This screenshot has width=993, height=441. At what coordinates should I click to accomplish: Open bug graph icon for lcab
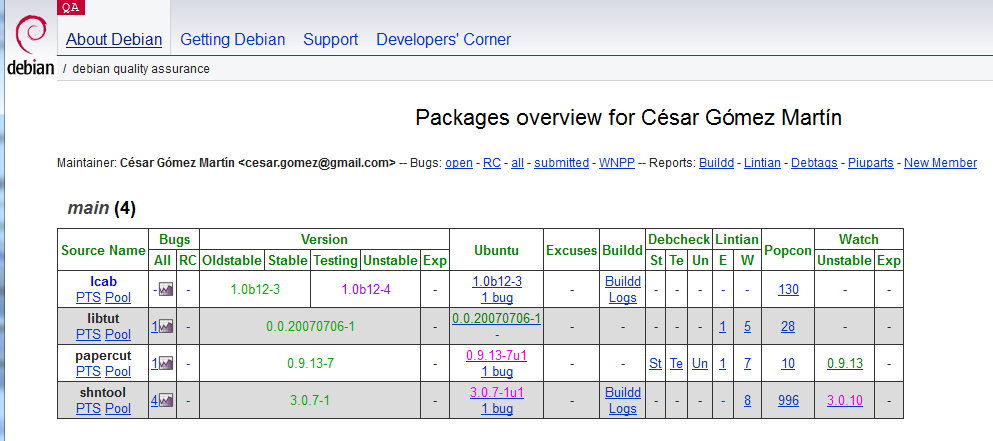(x=165, y=290)
